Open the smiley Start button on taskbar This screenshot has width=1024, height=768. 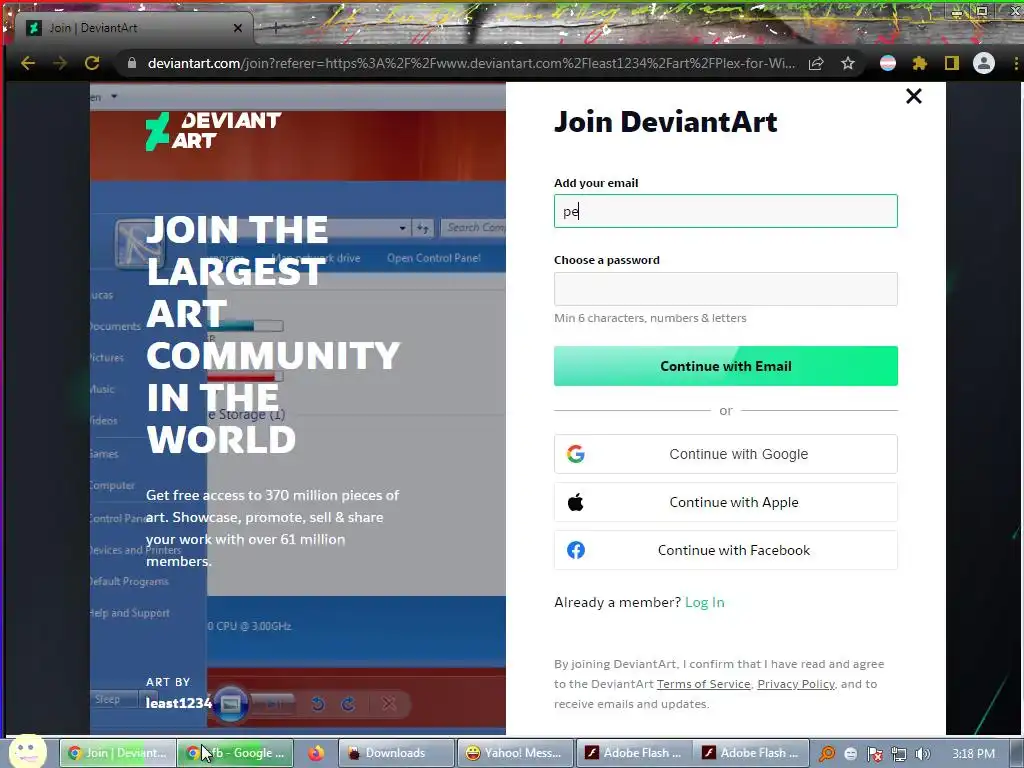coord(27,752)
